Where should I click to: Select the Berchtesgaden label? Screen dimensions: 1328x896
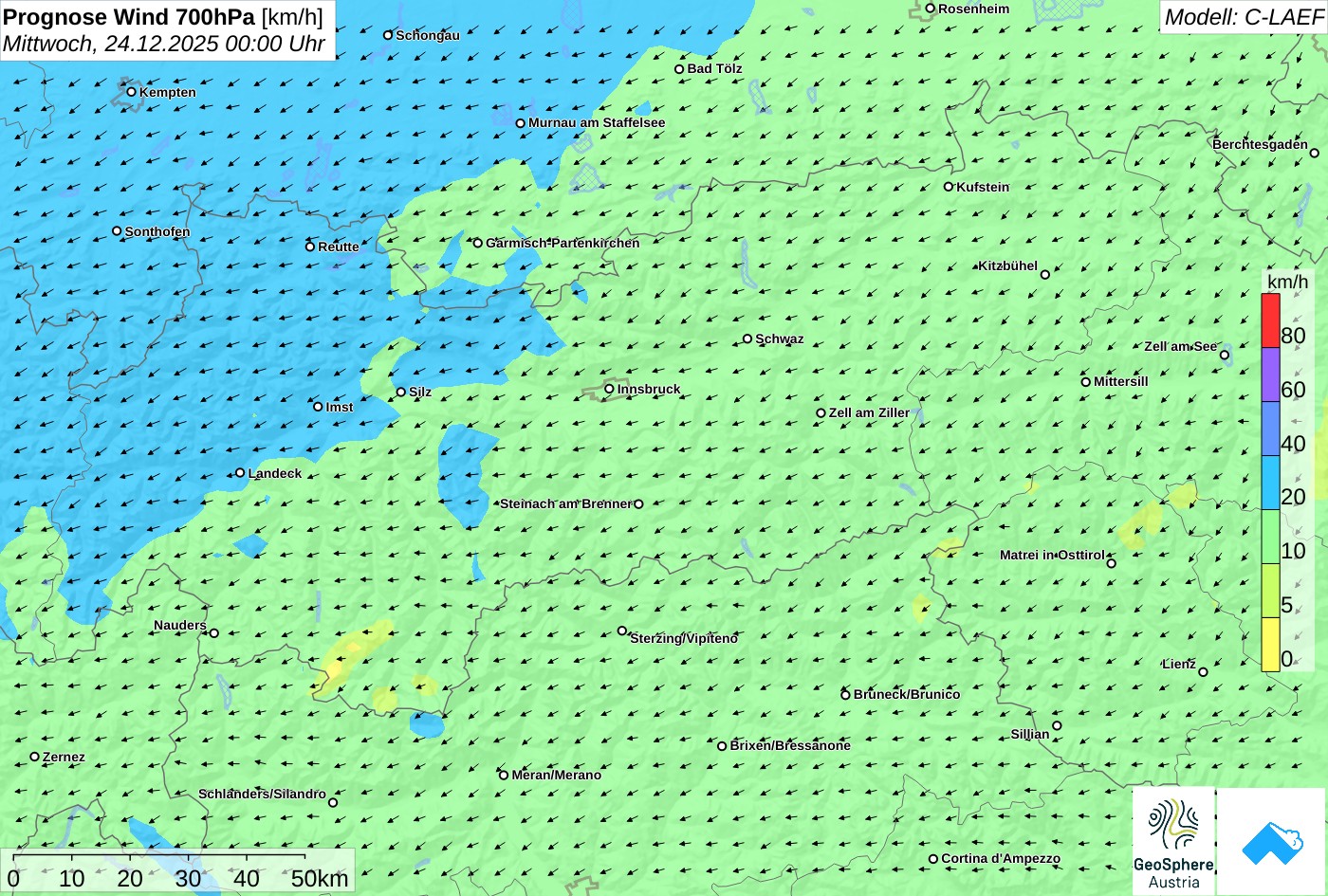click(x=1260, y=144)
